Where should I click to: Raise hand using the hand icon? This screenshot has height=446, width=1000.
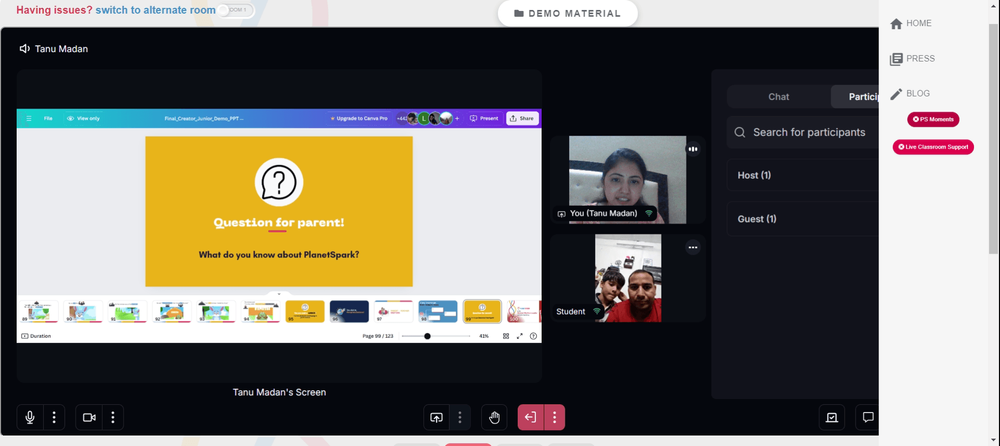494,417
